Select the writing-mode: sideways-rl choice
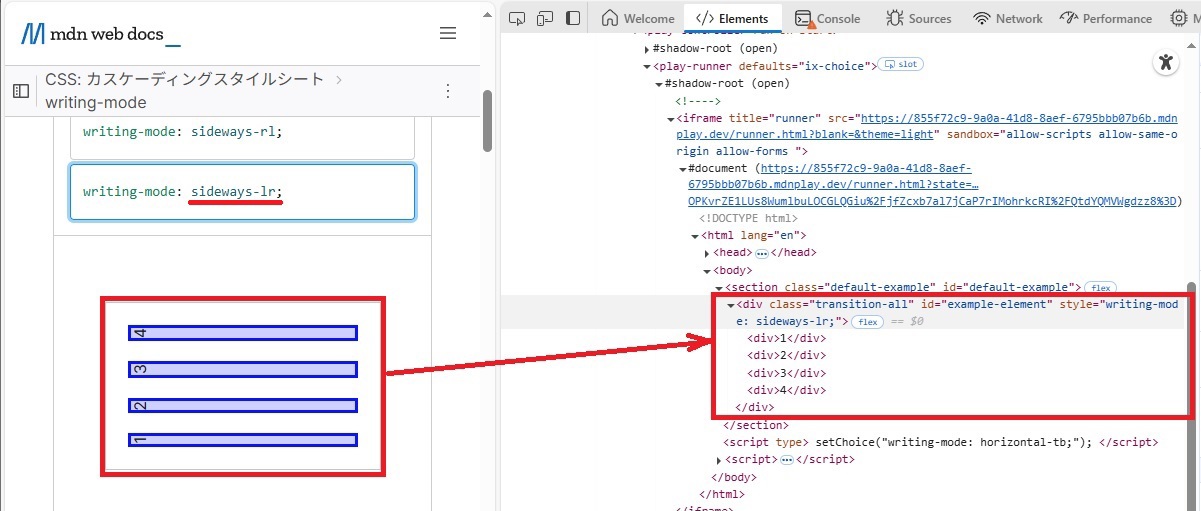The width and height of the screenshot is (1201, 511). pos(242,131)
